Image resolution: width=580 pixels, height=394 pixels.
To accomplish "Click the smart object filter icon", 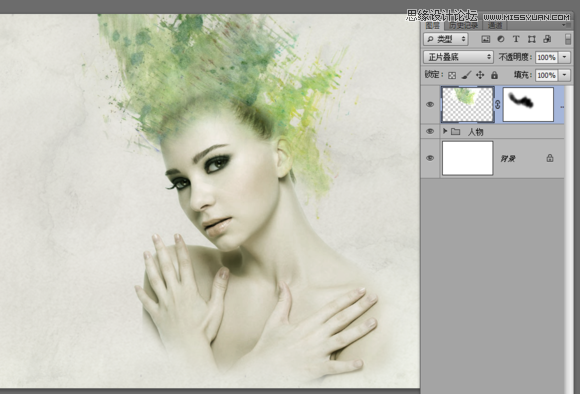I will 547,39.
